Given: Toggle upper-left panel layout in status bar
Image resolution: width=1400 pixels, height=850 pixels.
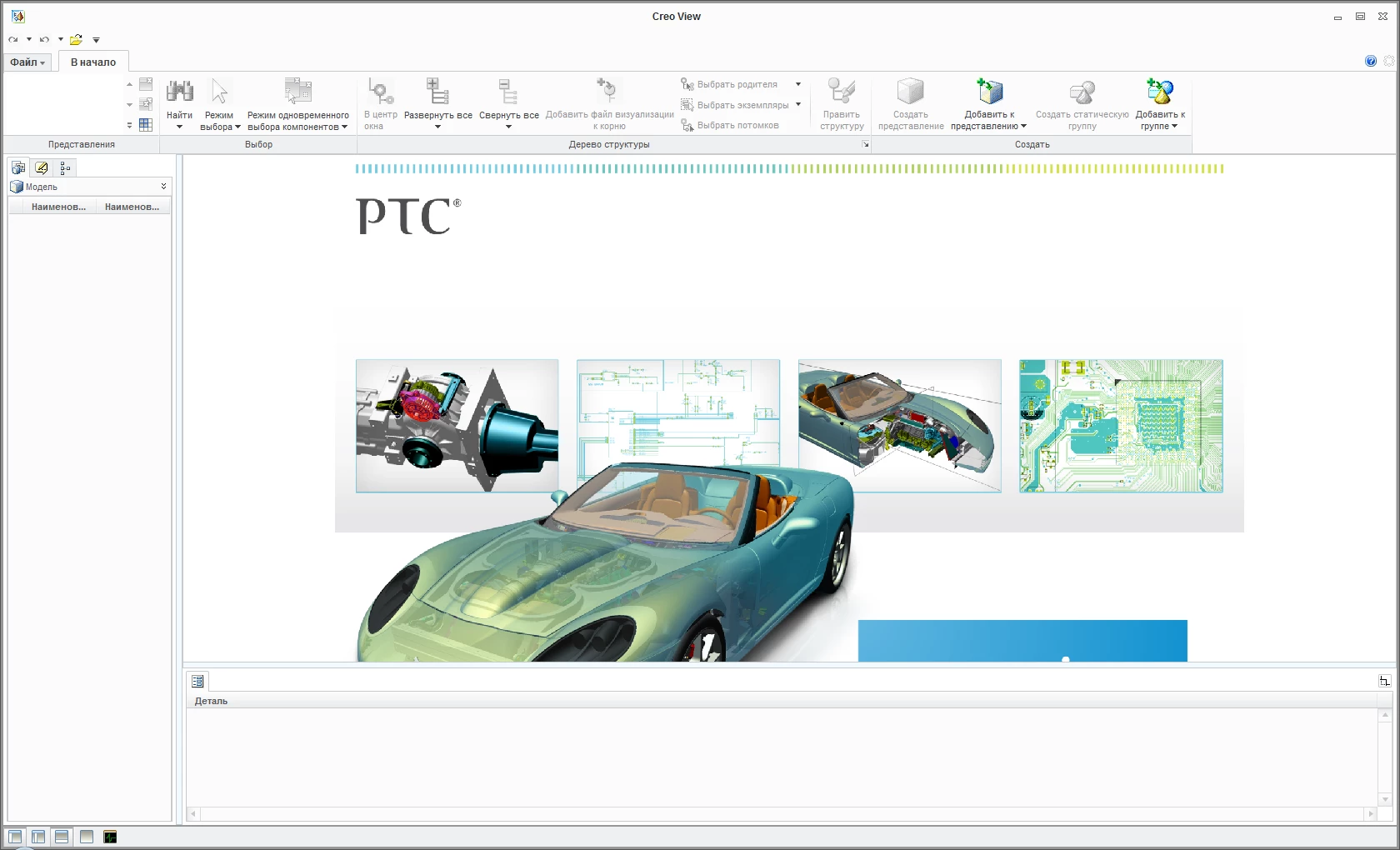Looking at the screenshot, I should tap(15, 837).
